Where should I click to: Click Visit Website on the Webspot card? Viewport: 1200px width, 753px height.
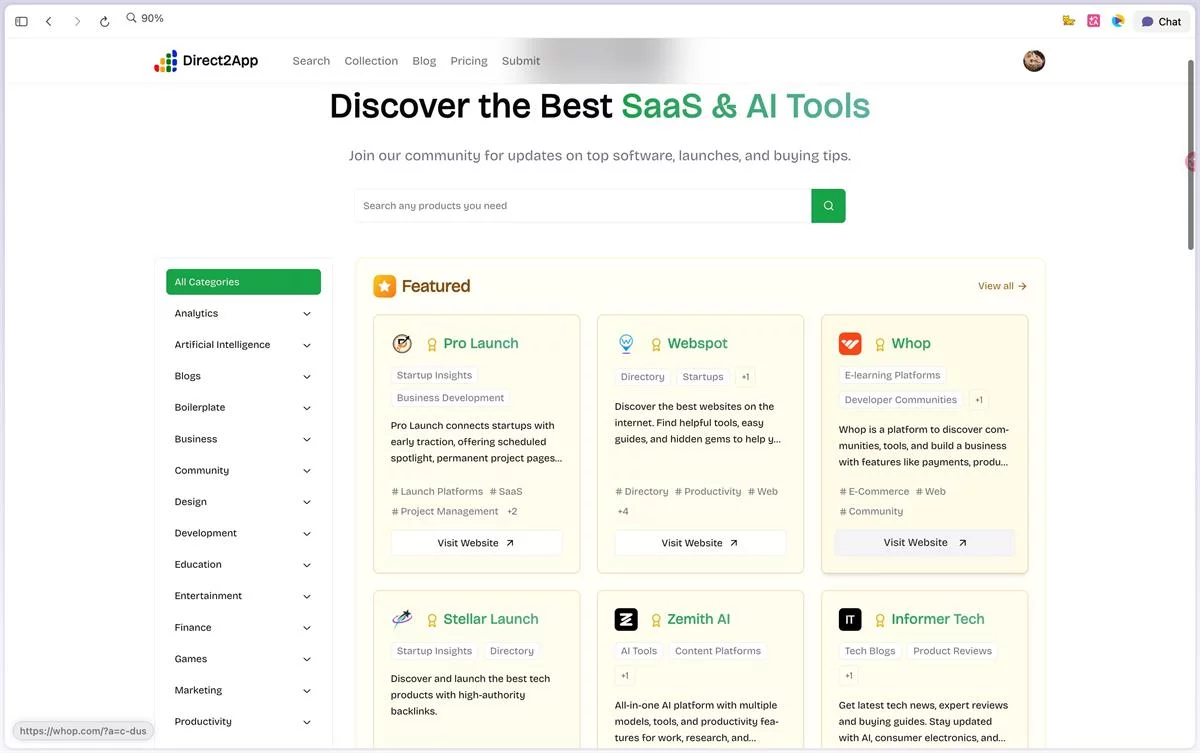(x=700, y=543)
